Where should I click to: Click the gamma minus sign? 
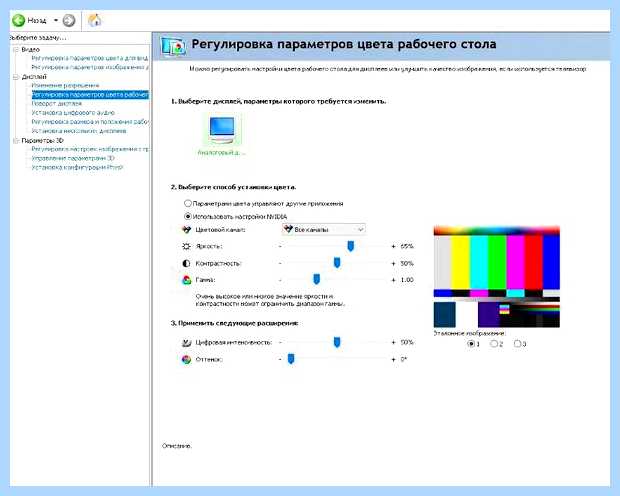[280, 280]
